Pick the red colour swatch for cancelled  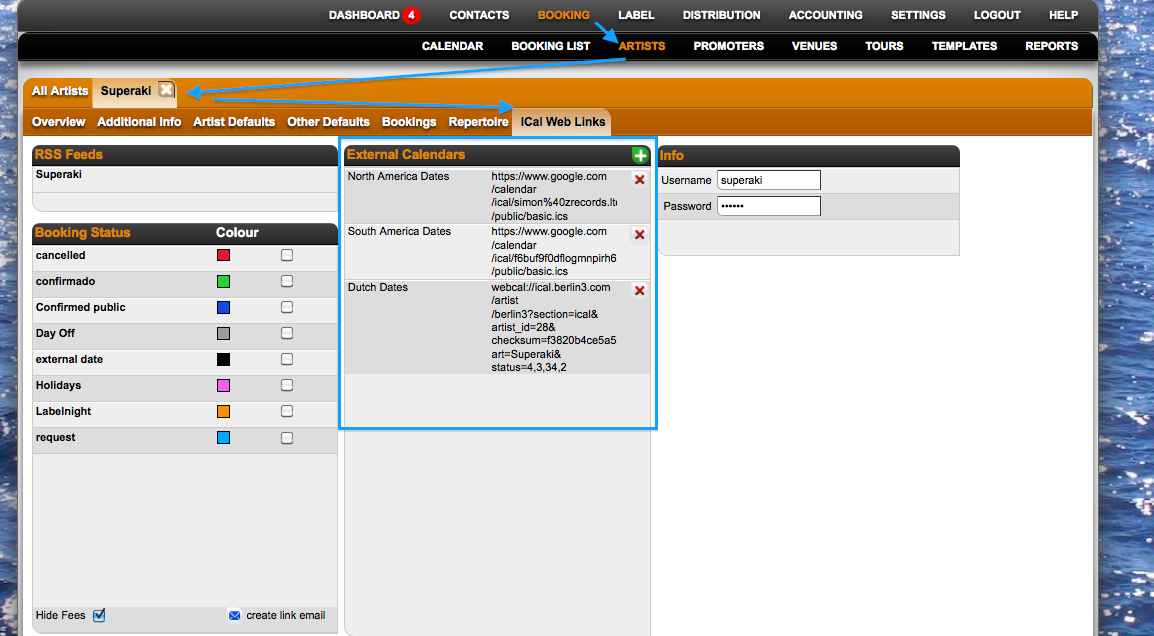click(224, 255)
